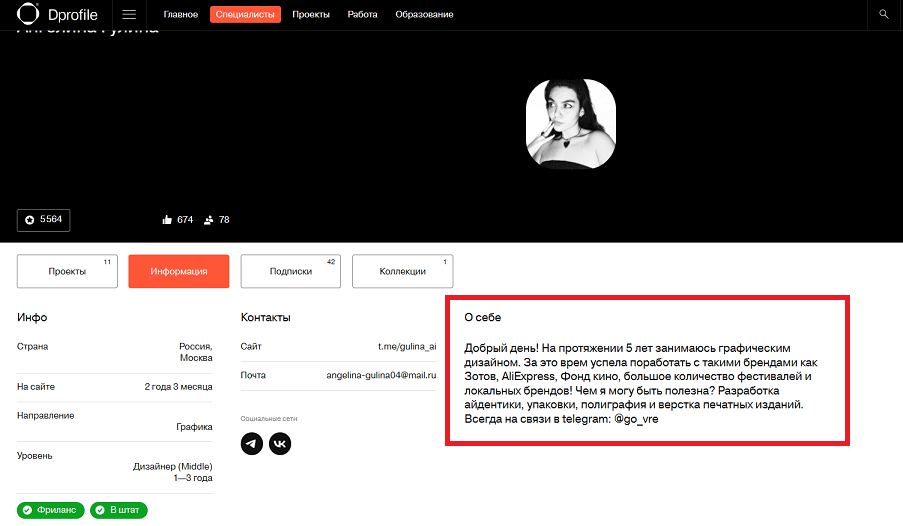Open Проекты in top navigation

(x=310, y=14)
